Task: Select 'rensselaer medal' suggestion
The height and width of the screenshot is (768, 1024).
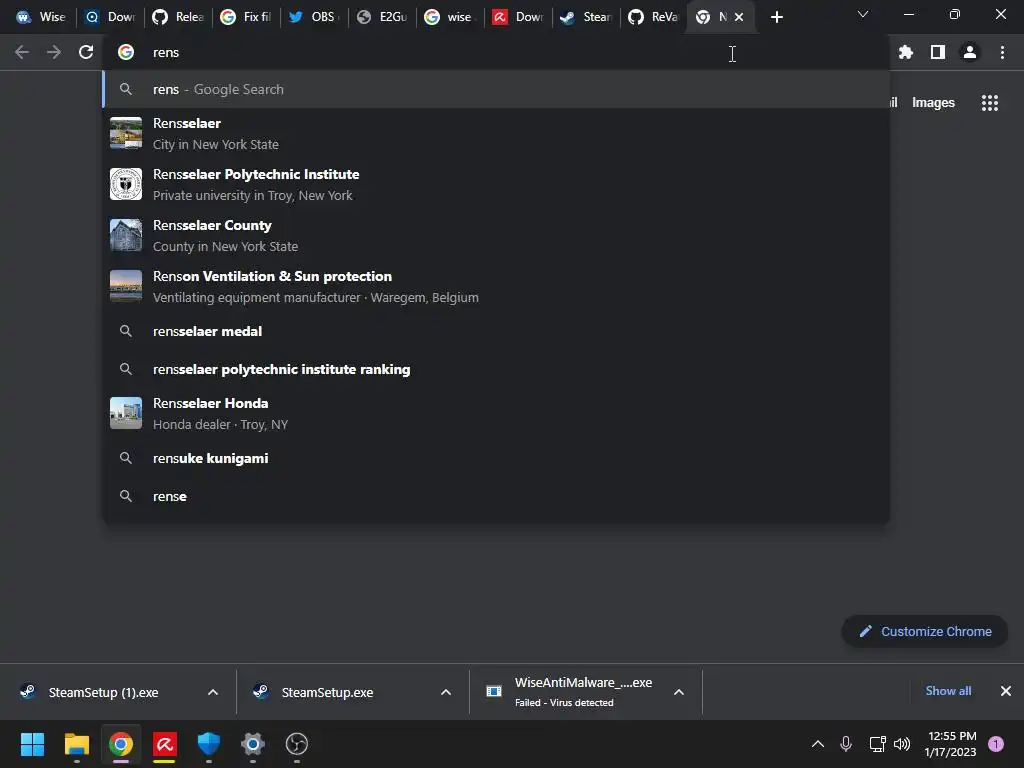Action: pos(496,331)
